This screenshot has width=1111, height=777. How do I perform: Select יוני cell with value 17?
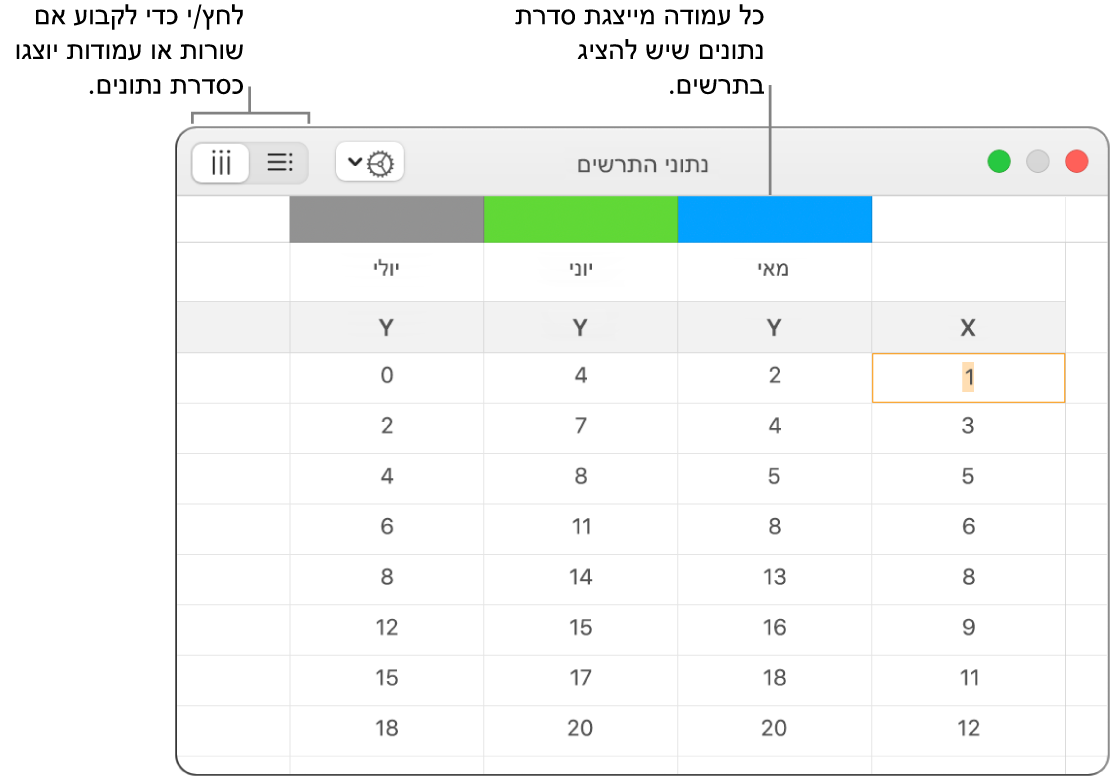click(580, 678)
